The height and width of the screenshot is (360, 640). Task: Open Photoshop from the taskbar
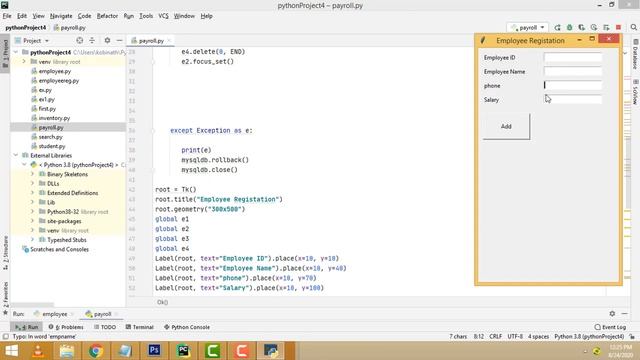pyautogui.click(x=154, y=351)
